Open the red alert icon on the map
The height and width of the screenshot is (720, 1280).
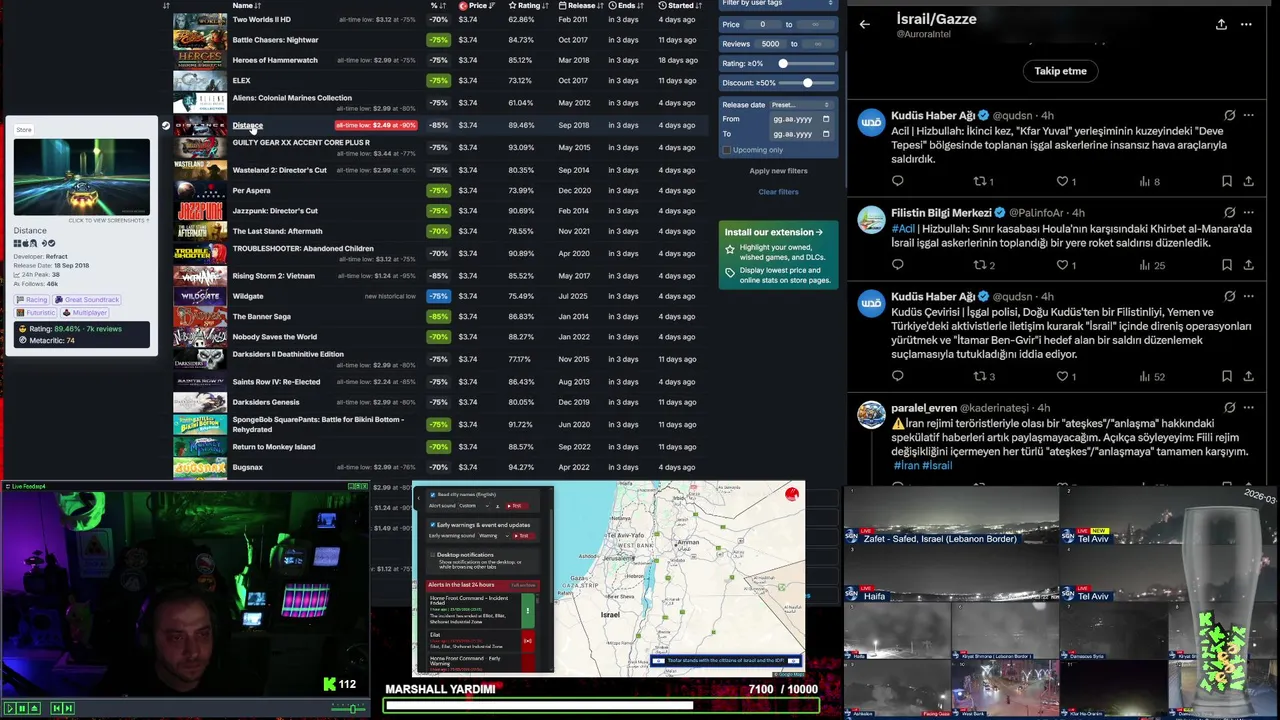(x=792, y=494)
